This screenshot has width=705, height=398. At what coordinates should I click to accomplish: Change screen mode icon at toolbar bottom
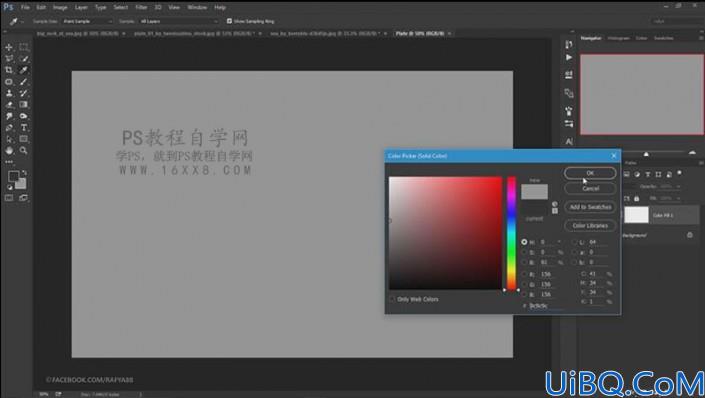click(23, 198)
